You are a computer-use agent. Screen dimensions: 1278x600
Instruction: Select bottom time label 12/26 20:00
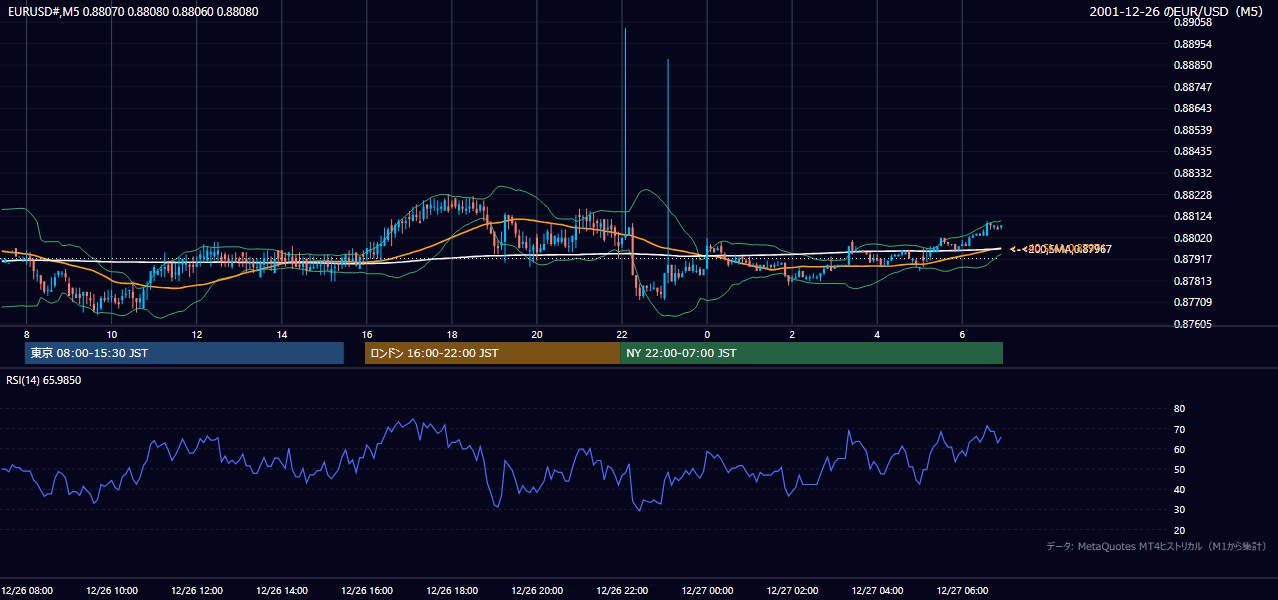tap(537, 591)
